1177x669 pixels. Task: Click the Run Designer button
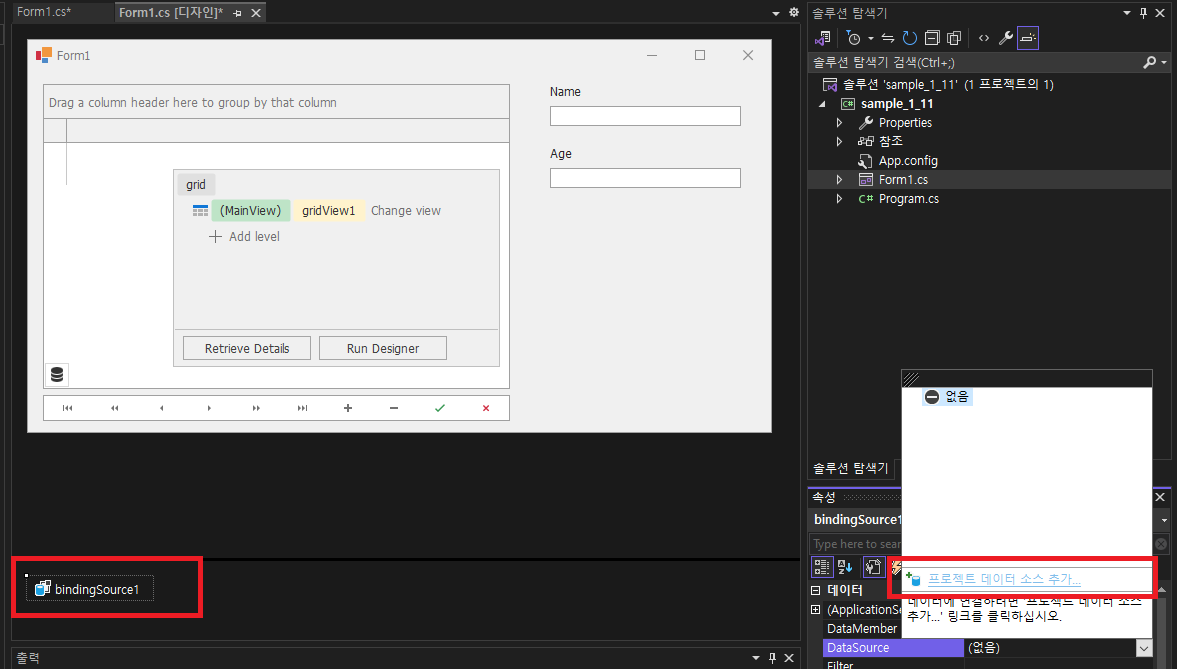383,348
